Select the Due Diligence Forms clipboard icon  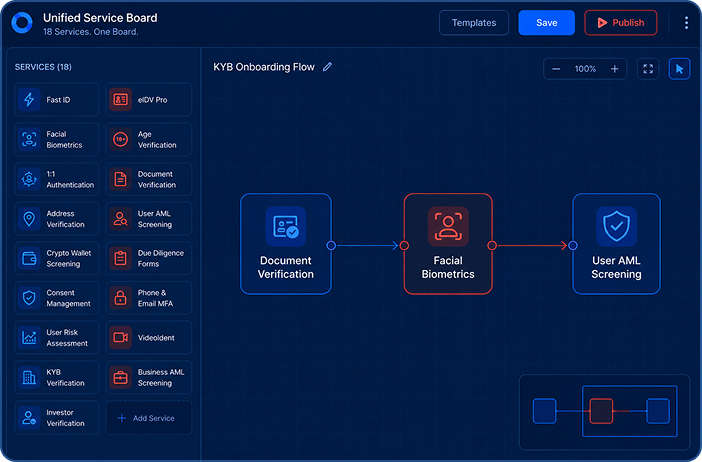120,258
